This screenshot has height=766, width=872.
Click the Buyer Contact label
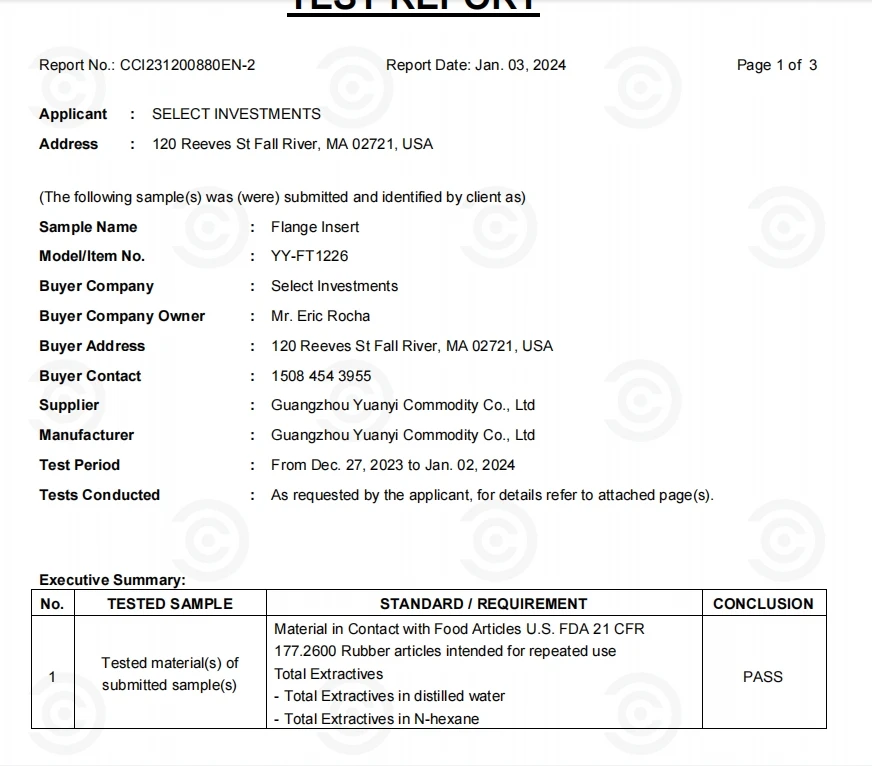click(90, 376)
